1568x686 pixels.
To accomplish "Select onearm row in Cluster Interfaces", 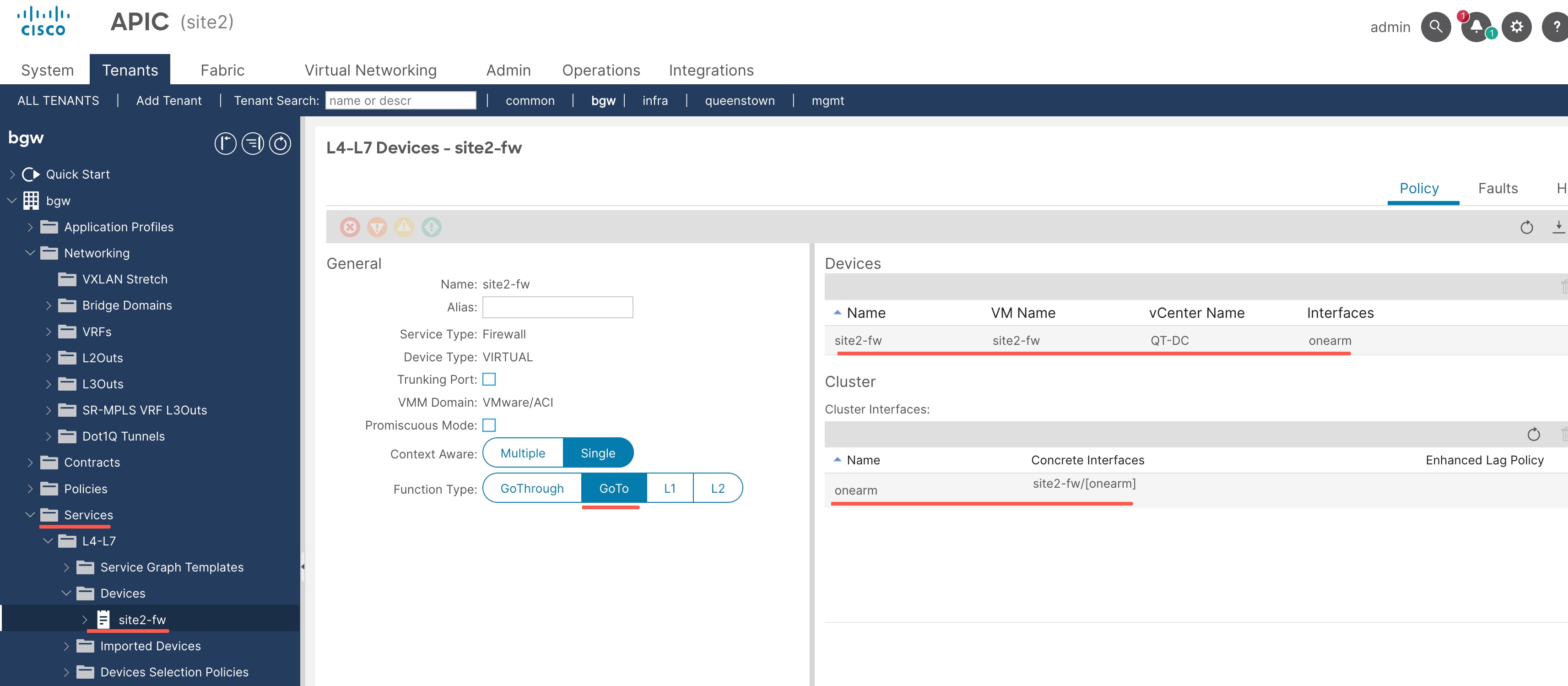I will click(1195, 490).
